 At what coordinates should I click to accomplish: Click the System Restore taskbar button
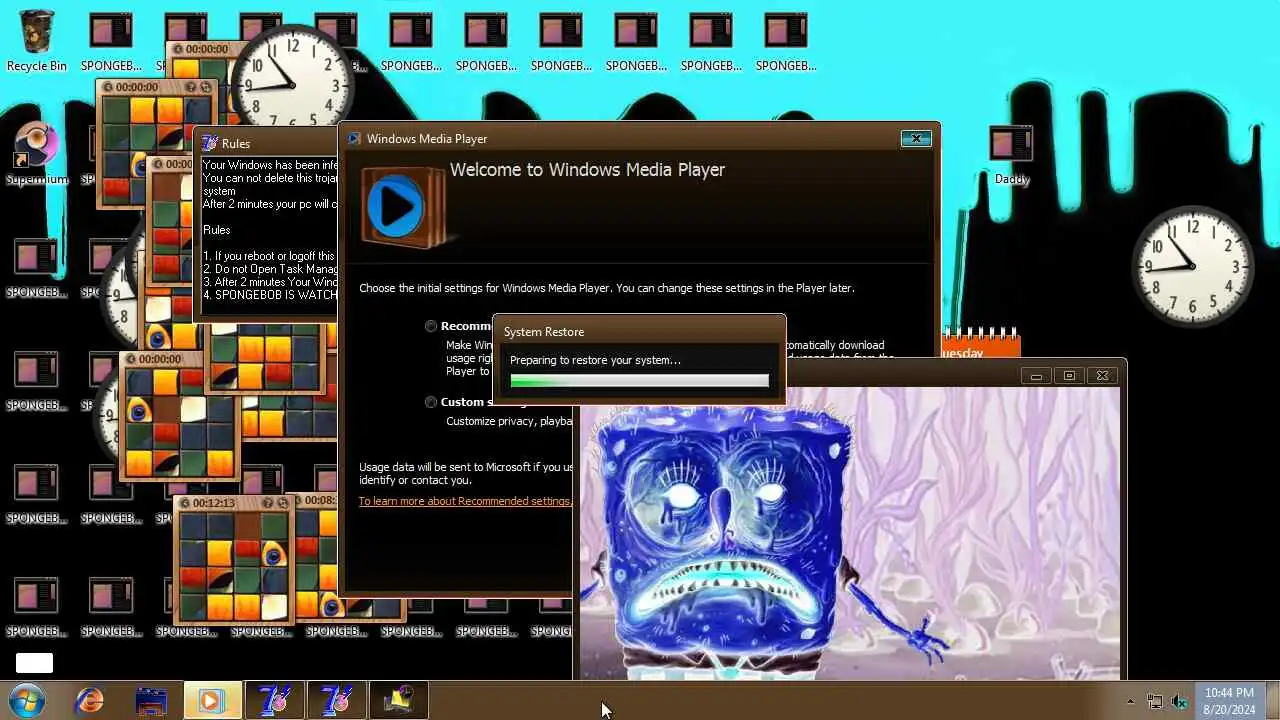(398, 700)
